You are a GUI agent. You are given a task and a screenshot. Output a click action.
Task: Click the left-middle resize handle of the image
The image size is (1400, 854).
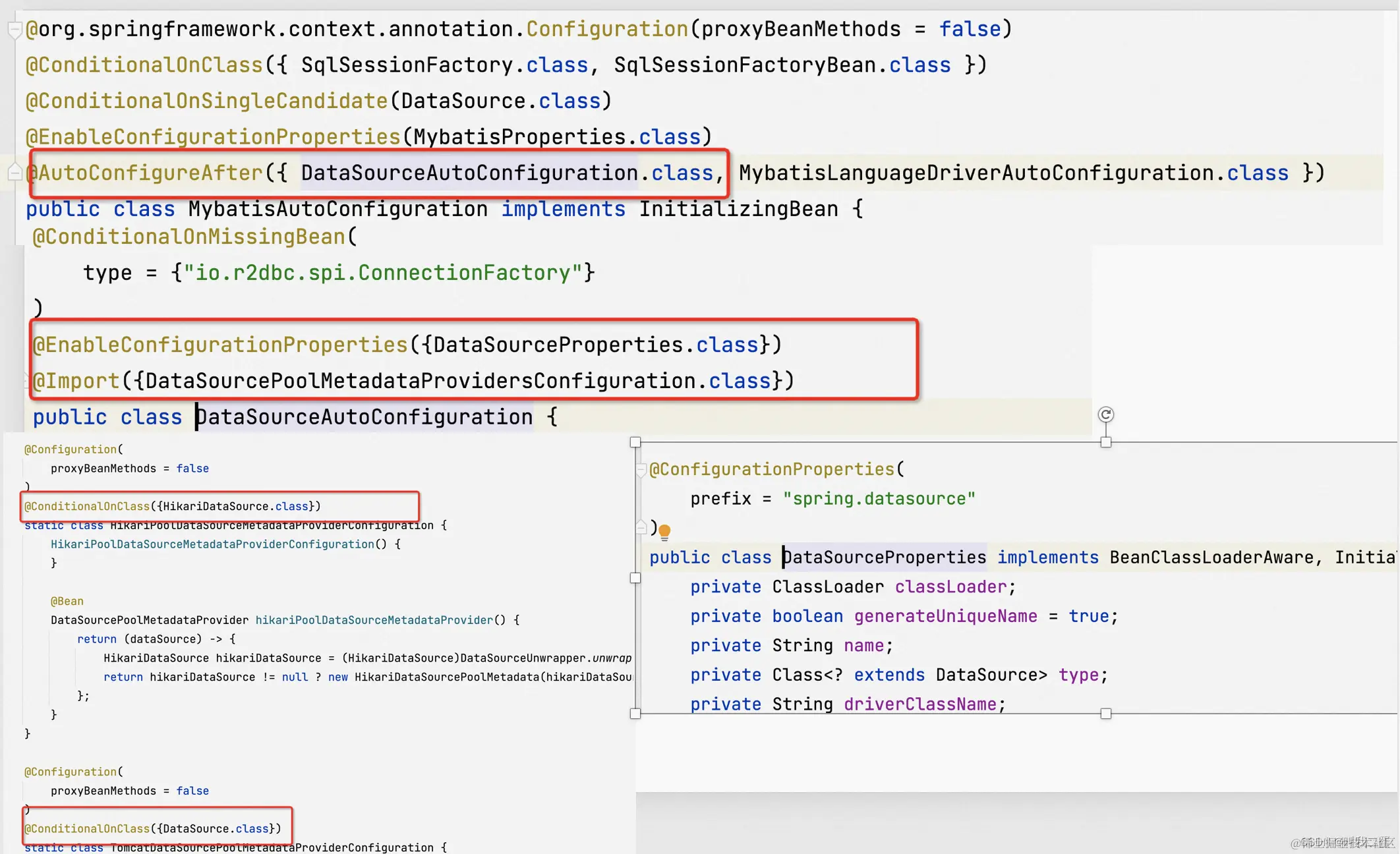(635, 578)
